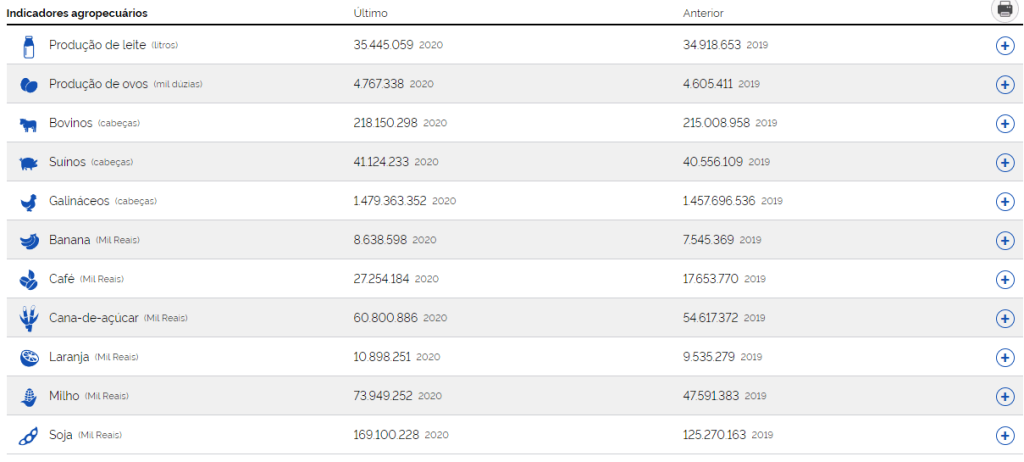Open the plus button for Laranja
The image size is (1024, 462).
click(x=1005, y=358)
